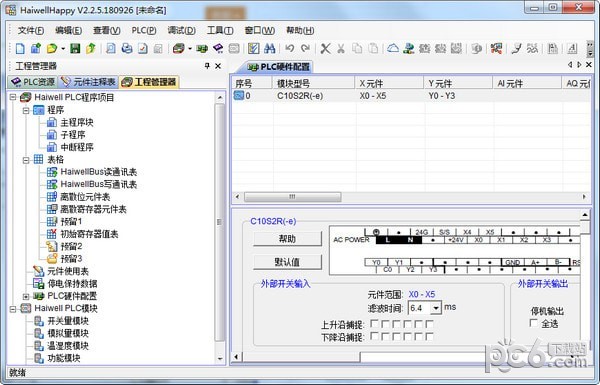600x385 pixels.
Task: Open dropdown arrow next to Open folder icon
Action: click(63, 49)
